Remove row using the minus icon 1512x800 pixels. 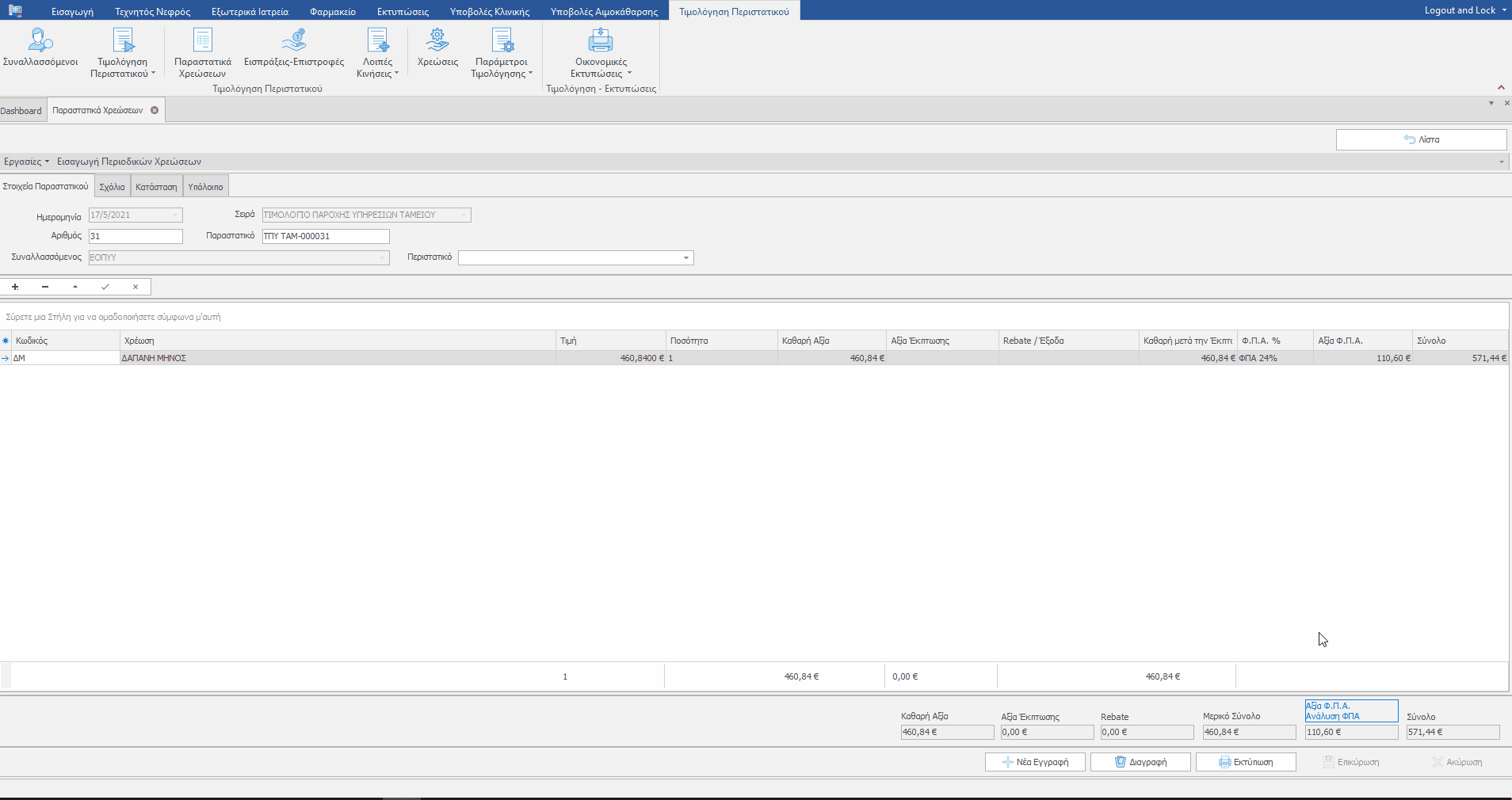[45, 287]
